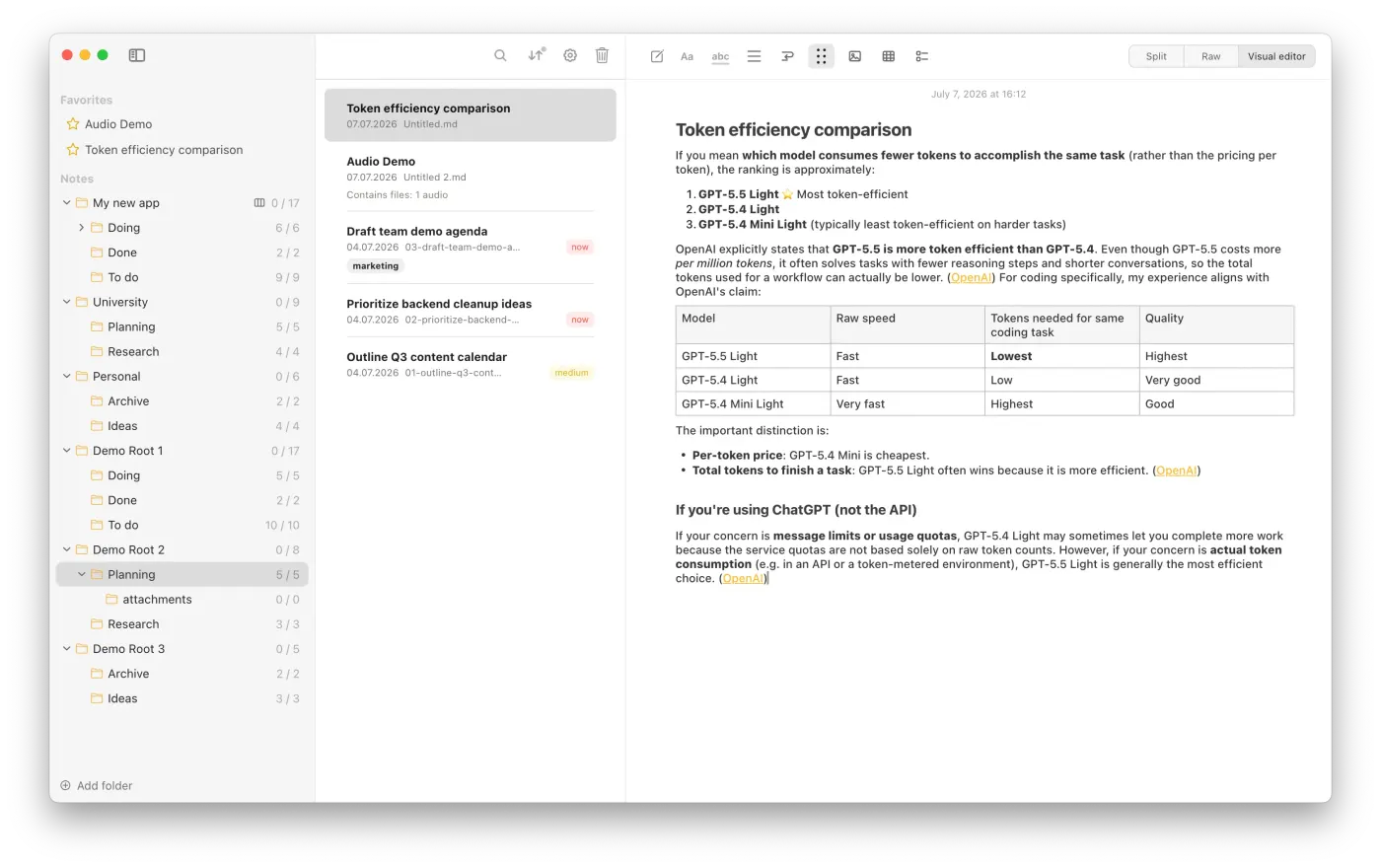The image size is (1381, 868).
Task: Select Ideas folder under Demo Root 3
Action: 182,699
